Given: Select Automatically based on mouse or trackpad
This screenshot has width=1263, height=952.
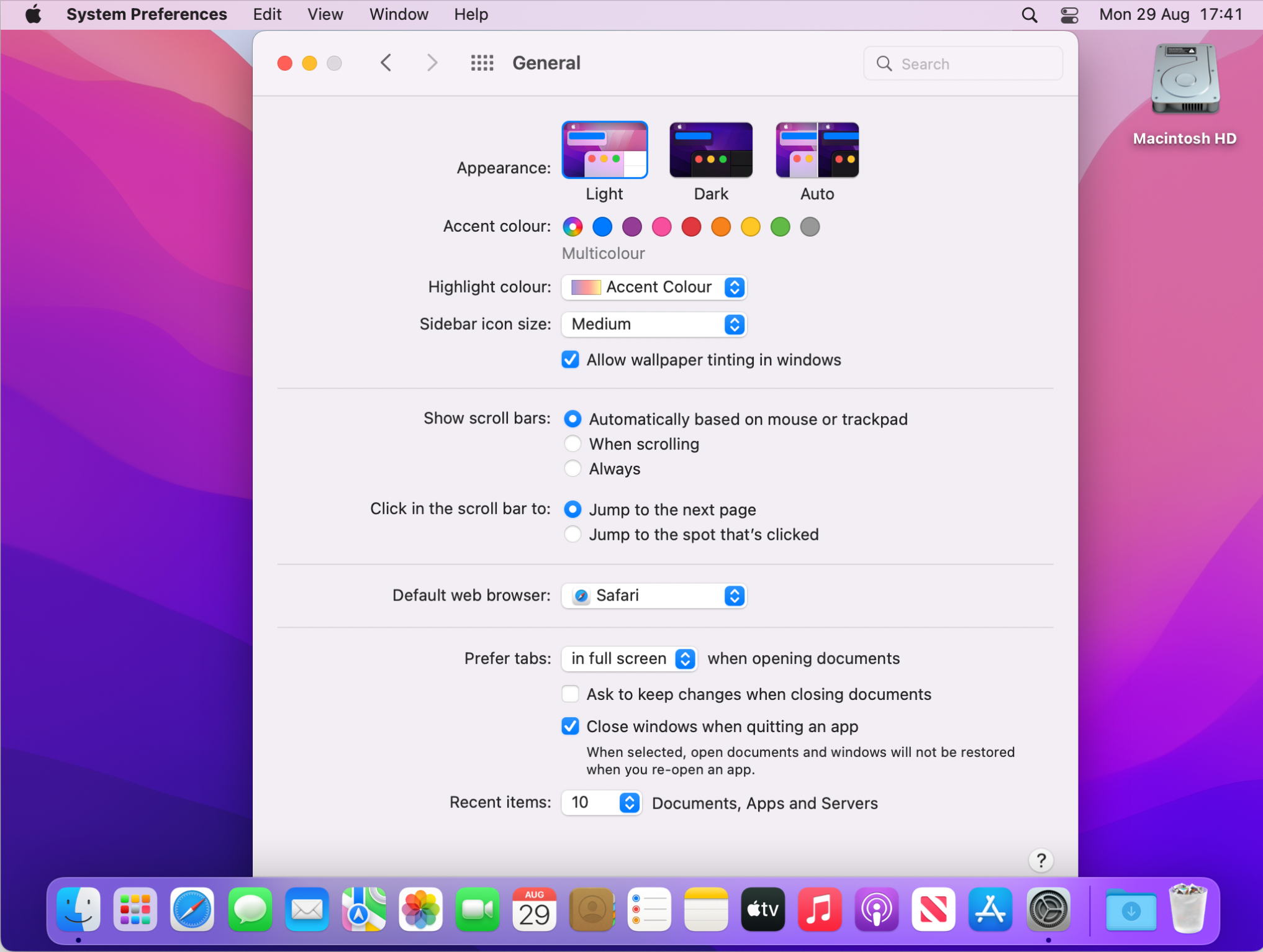Looking at the screenshot, I should tap(573, 419).
